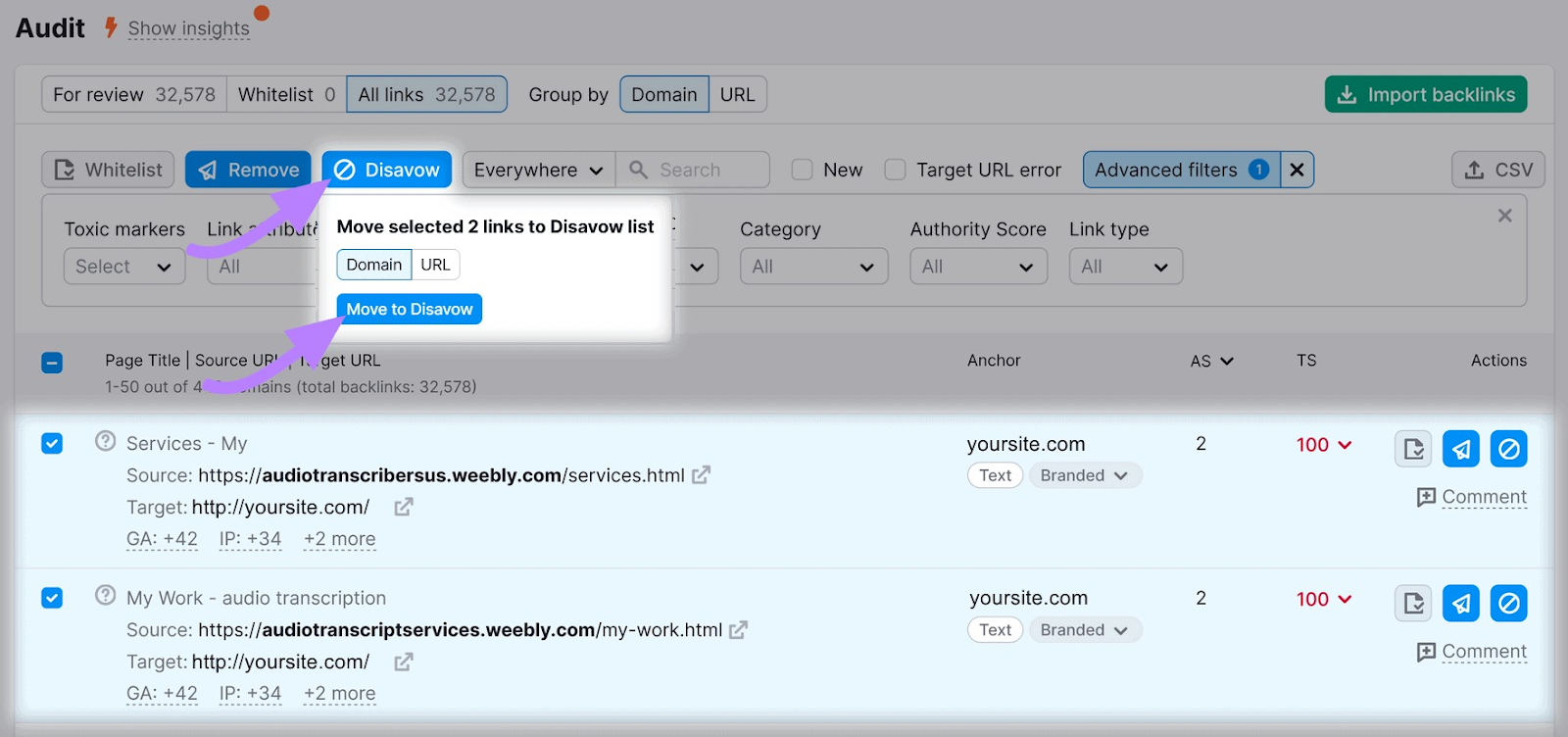Group results by Domain
This screenshot has width=1568, height=737.
(664, 95)
